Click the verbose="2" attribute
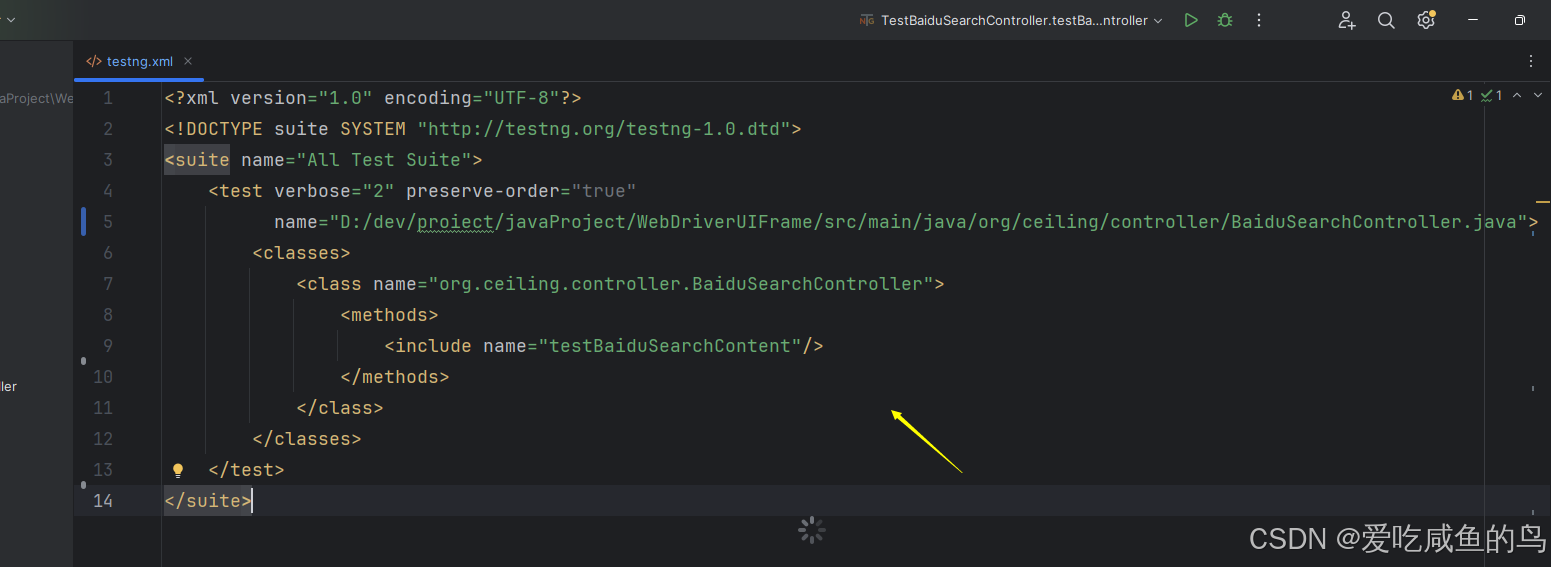The image size is (1551, 567). (x=335, y=191)
